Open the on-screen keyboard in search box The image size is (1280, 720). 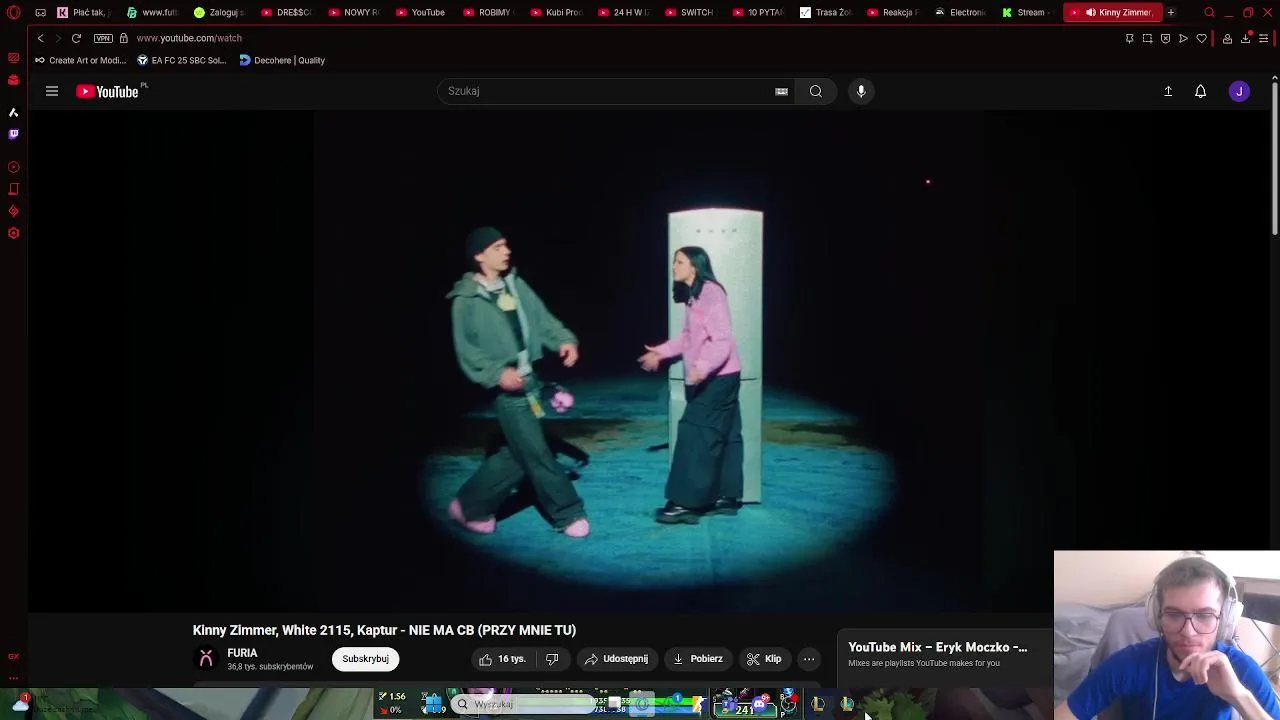(781, 91)
